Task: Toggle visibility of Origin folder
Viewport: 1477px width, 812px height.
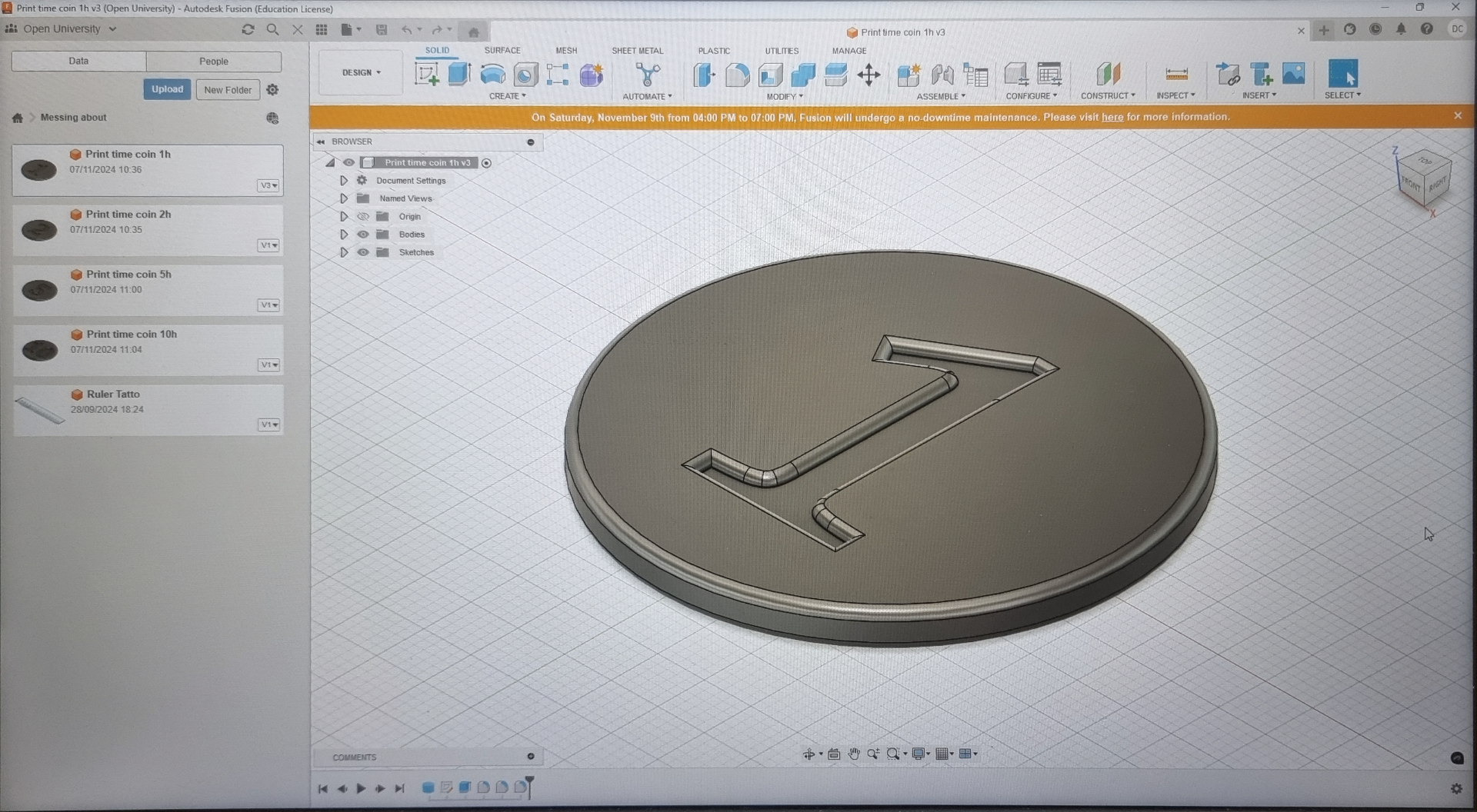Action: (363, 217)
